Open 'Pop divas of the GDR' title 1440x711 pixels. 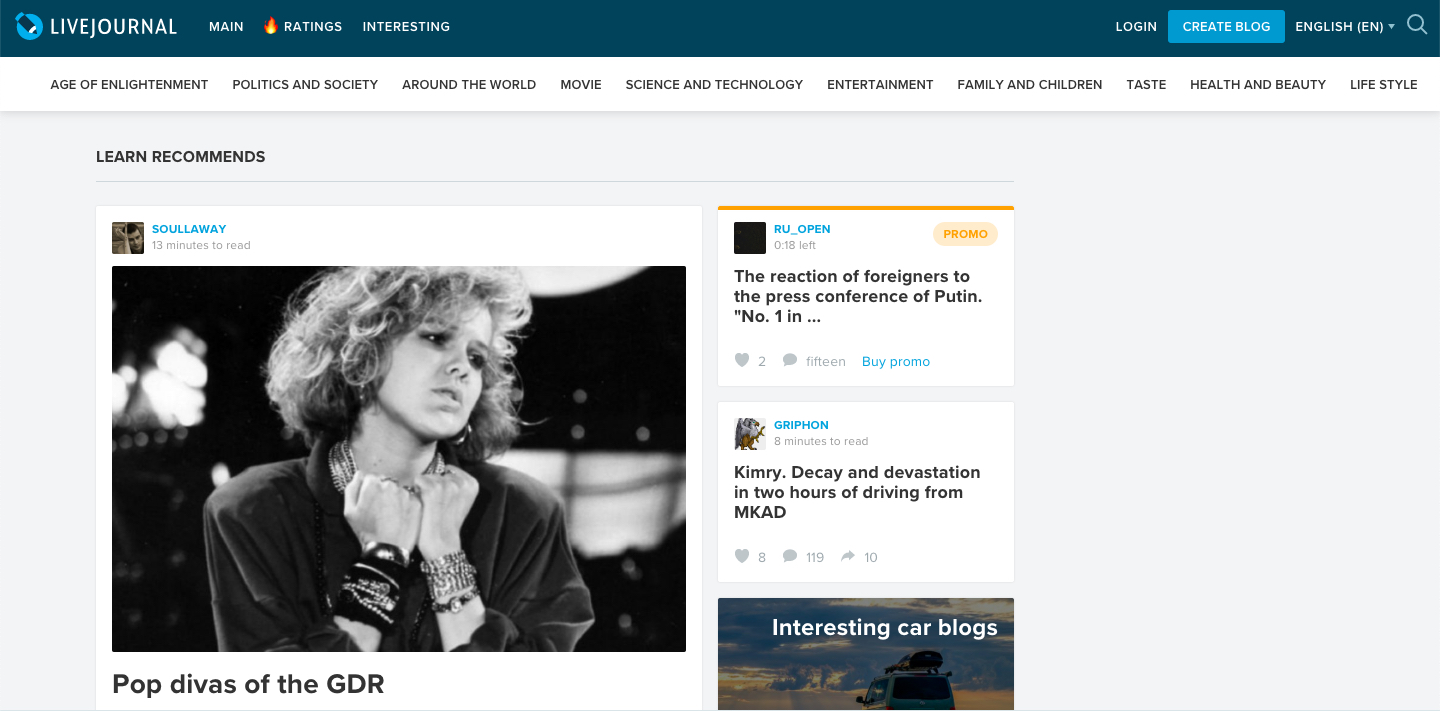(248, 684)
